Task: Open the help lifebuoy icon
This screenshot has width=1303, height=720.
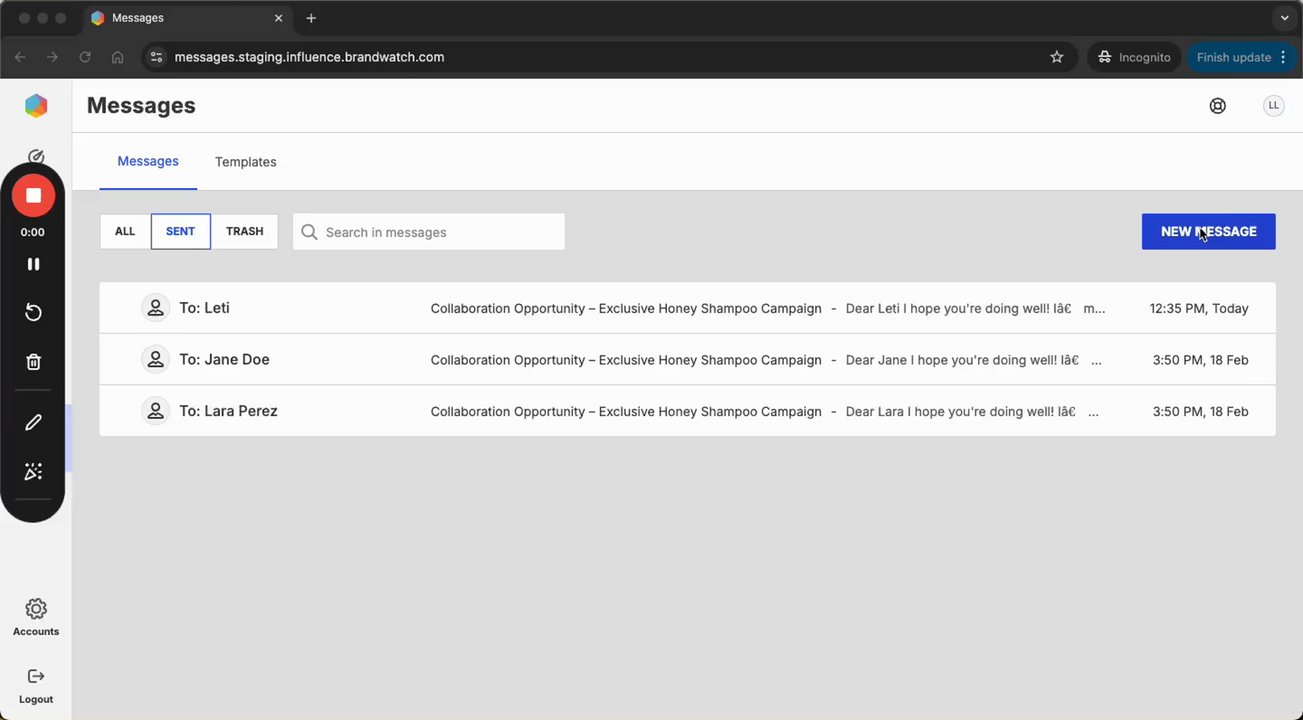Action: click(1217, 106)
